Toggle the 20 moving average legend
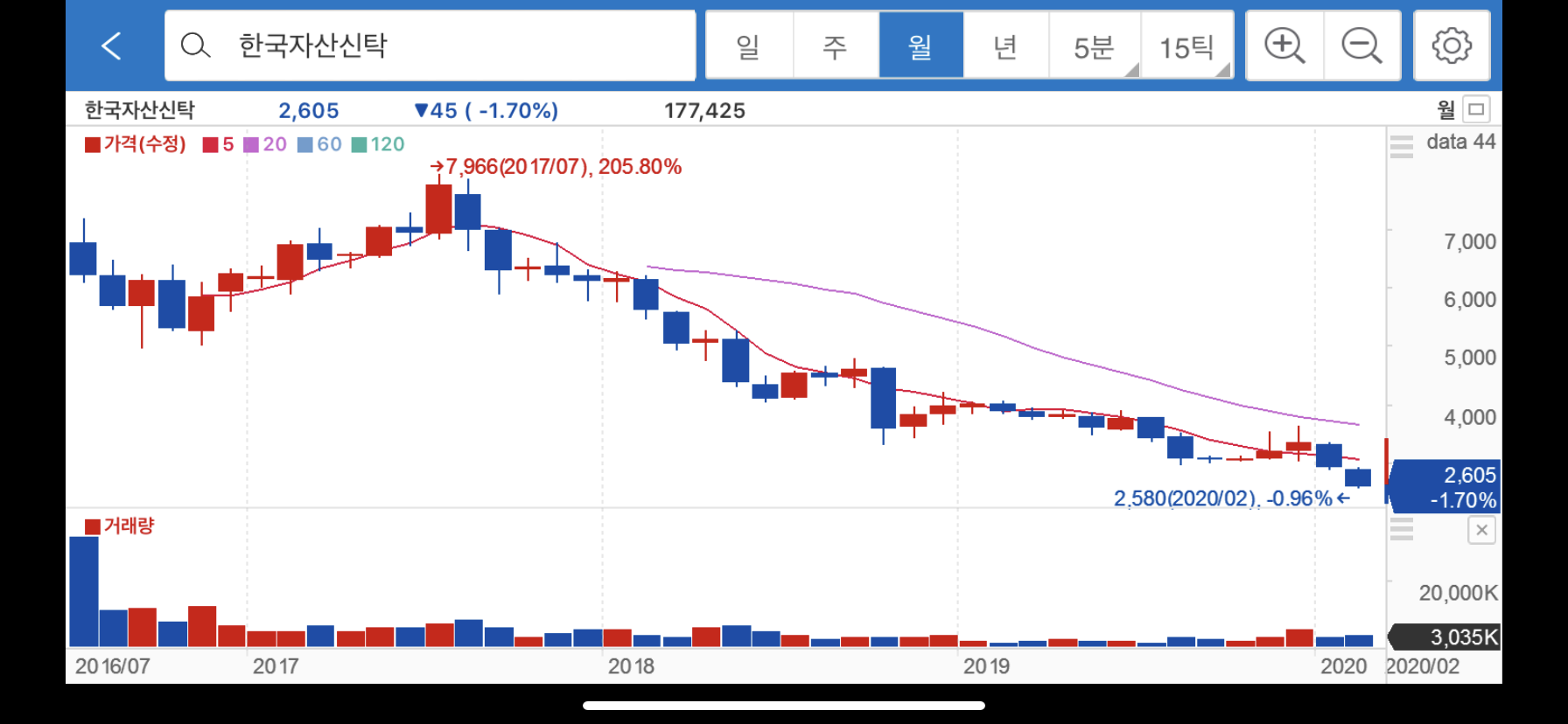This screenshot has height=724, width=1568. (x=265, y=144)
